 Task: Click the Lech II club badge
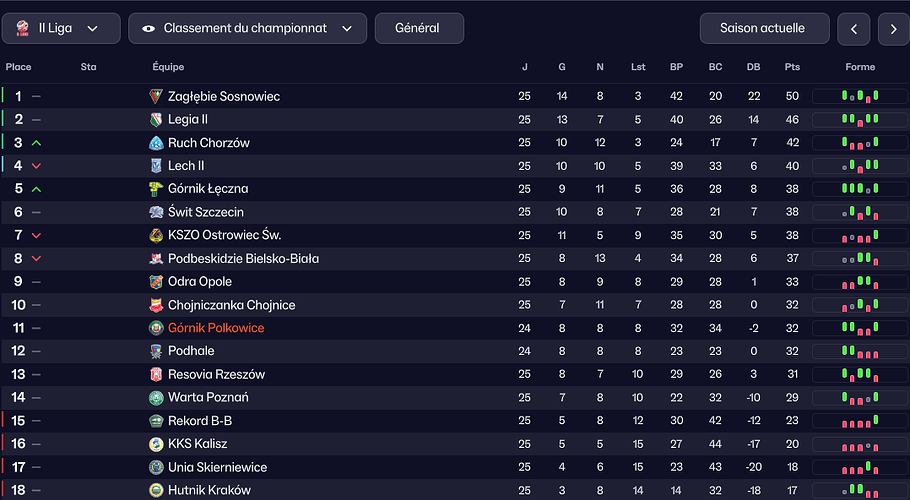pos(156,166)
